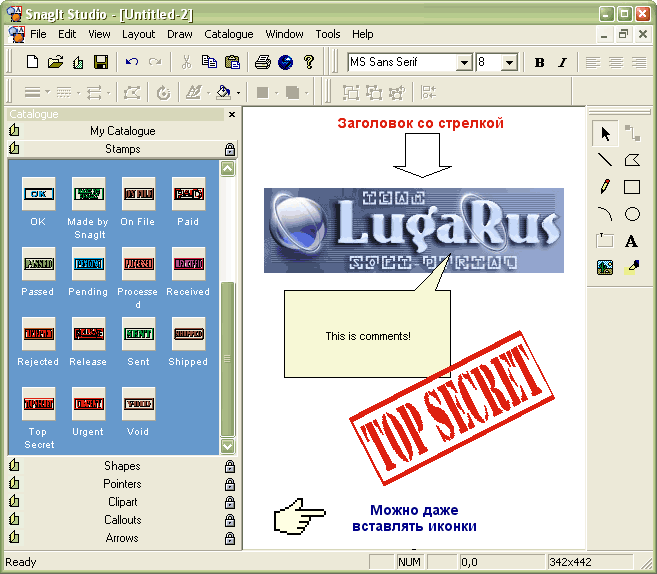Image resolution: width=657 pixels, height=574 pixels.
Task: Open the MS Sans Serif font dropdown
Action: [464, 63]
